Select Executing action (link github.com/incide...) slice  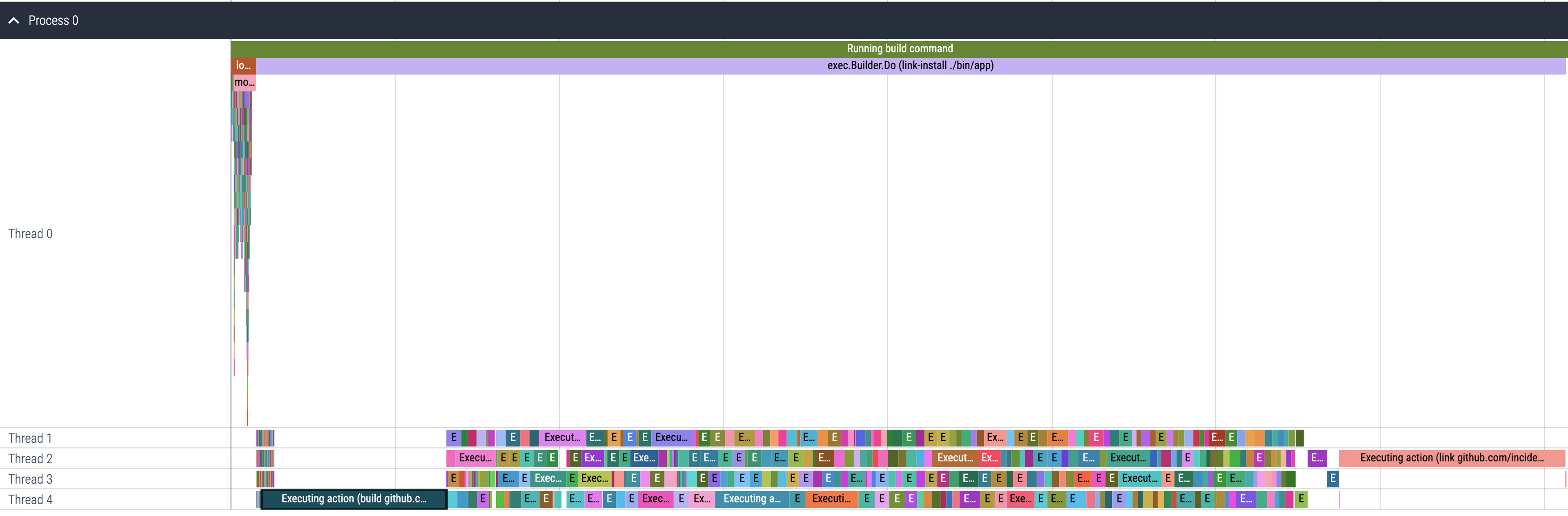pyautogui.click(x=1452, y=458)
